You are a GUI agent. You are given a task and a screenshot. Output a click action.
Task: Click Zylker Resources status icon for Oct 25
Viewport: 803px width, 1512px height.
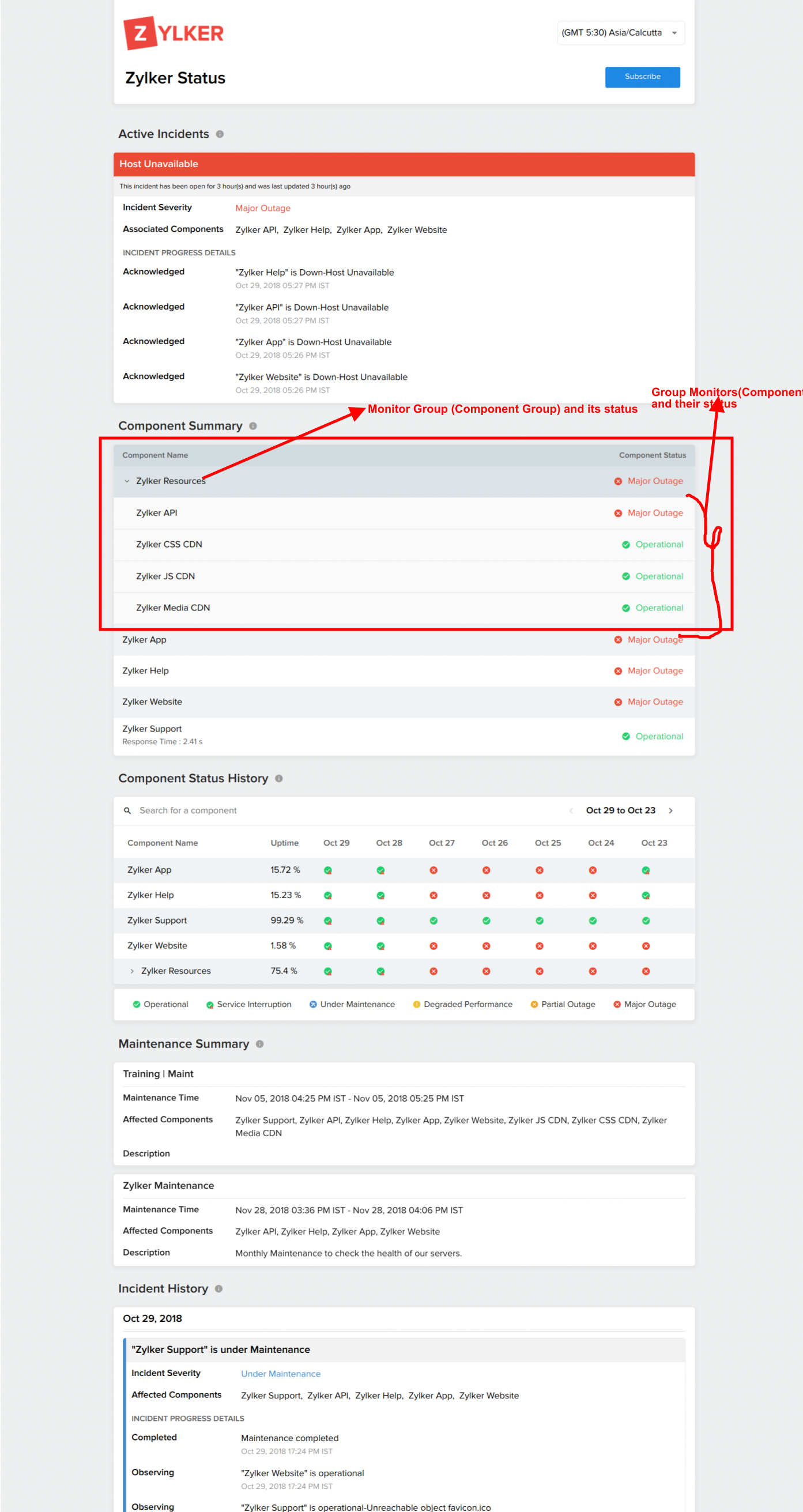click(540, 971)
